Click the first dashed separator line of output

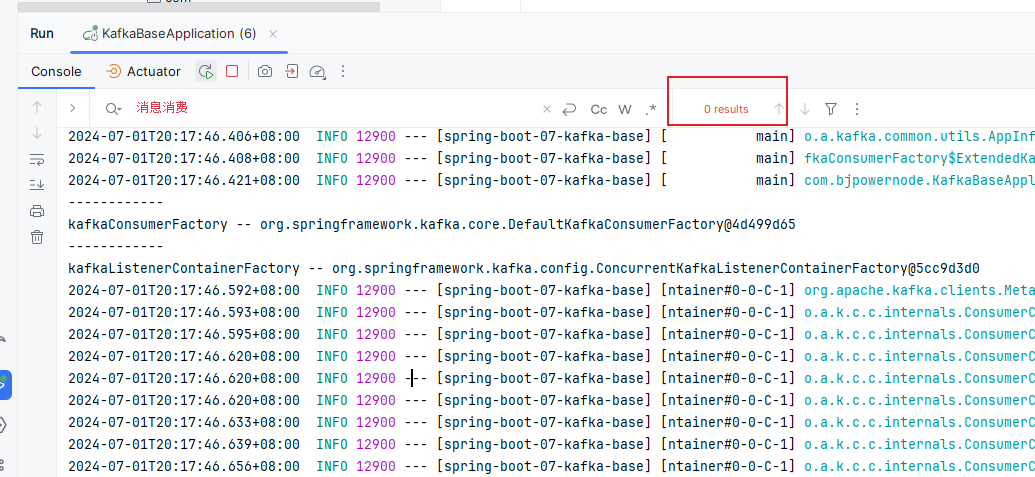click(116, 203)
